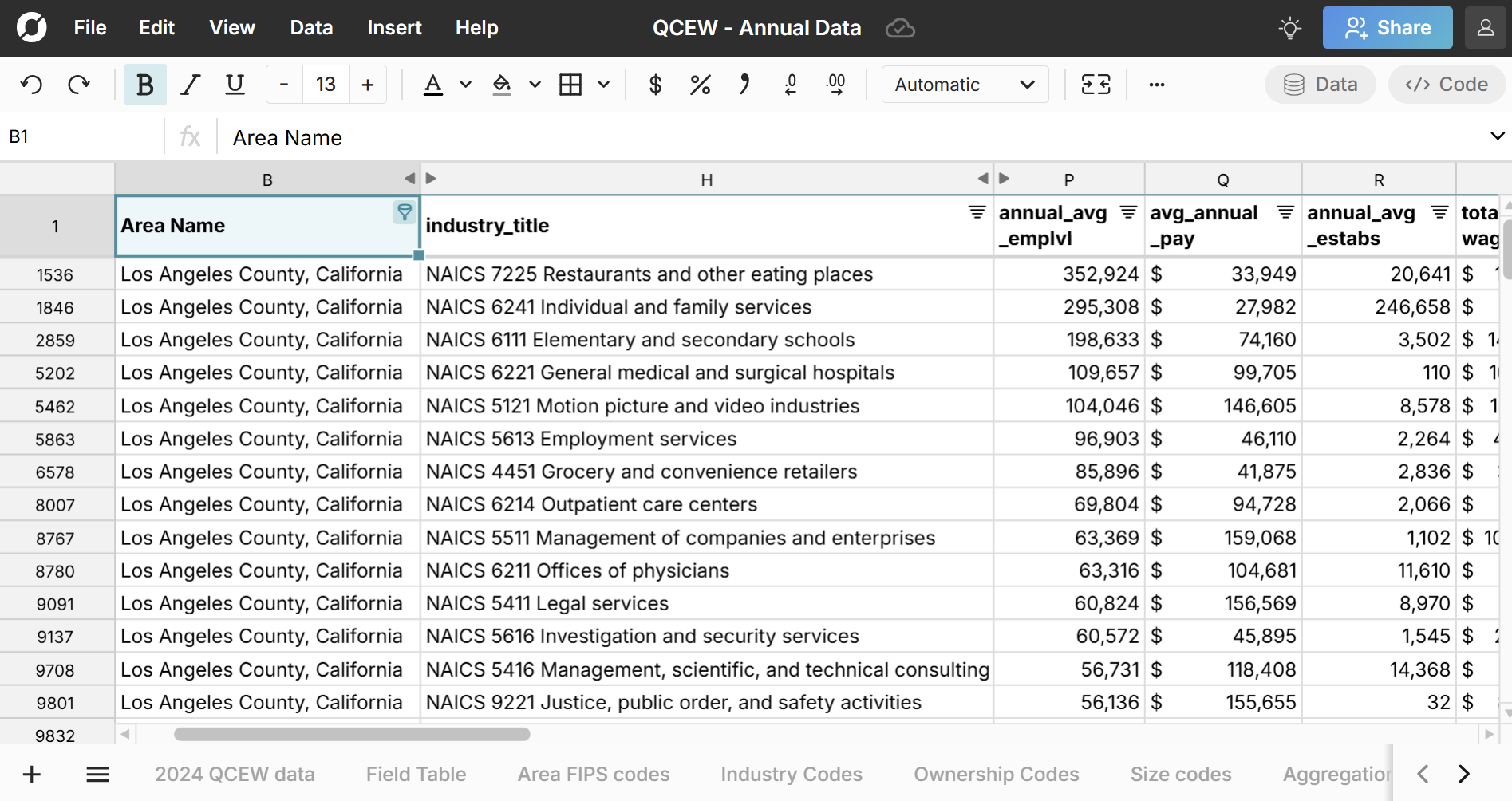1512x801 pixels.
Task: Open the Insert menu
Action: coord(394,28)
